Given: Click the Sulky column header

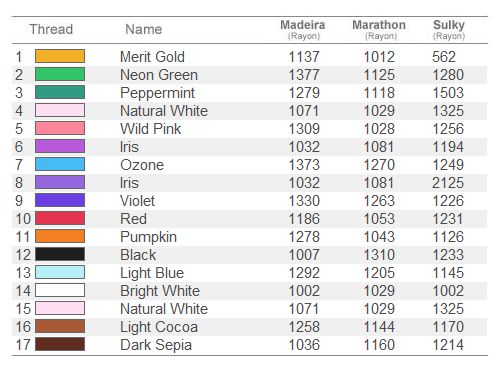Looking at the screenshot, I should tap(449, 29).
